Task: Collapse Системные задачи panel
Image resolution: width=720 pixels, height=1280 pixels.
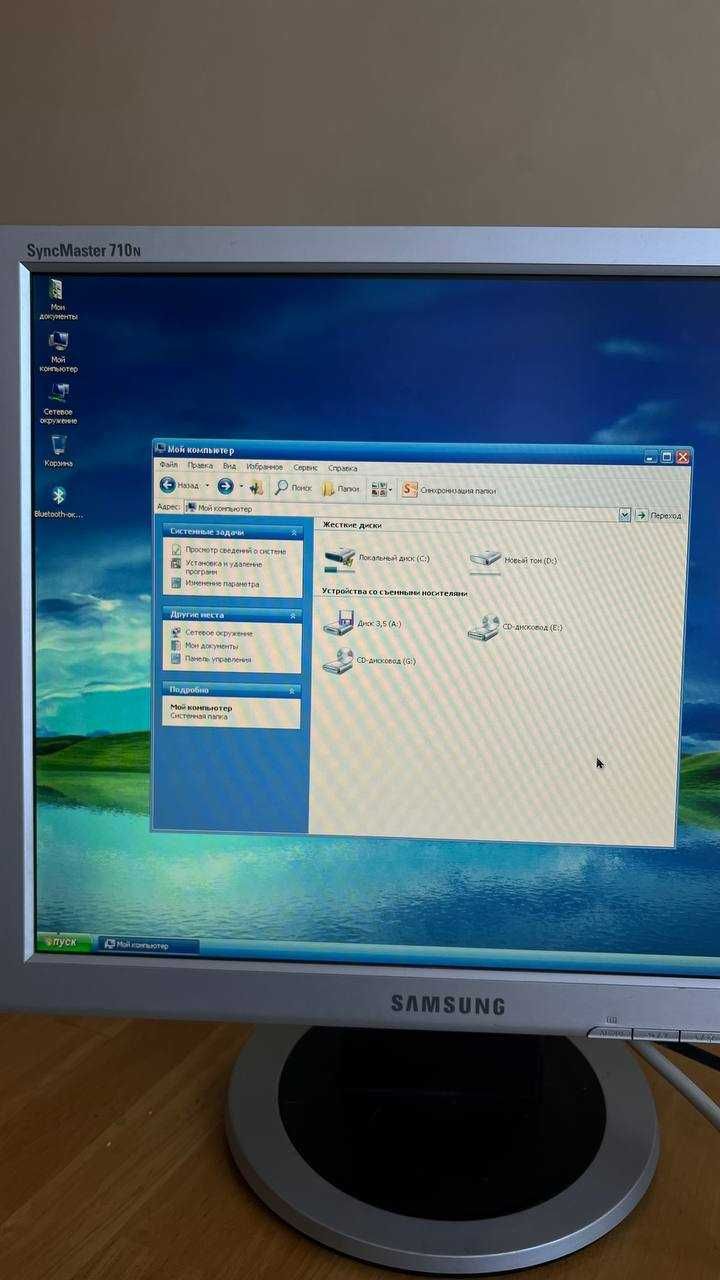Action: pyautogui.click(x=293, y=533)
